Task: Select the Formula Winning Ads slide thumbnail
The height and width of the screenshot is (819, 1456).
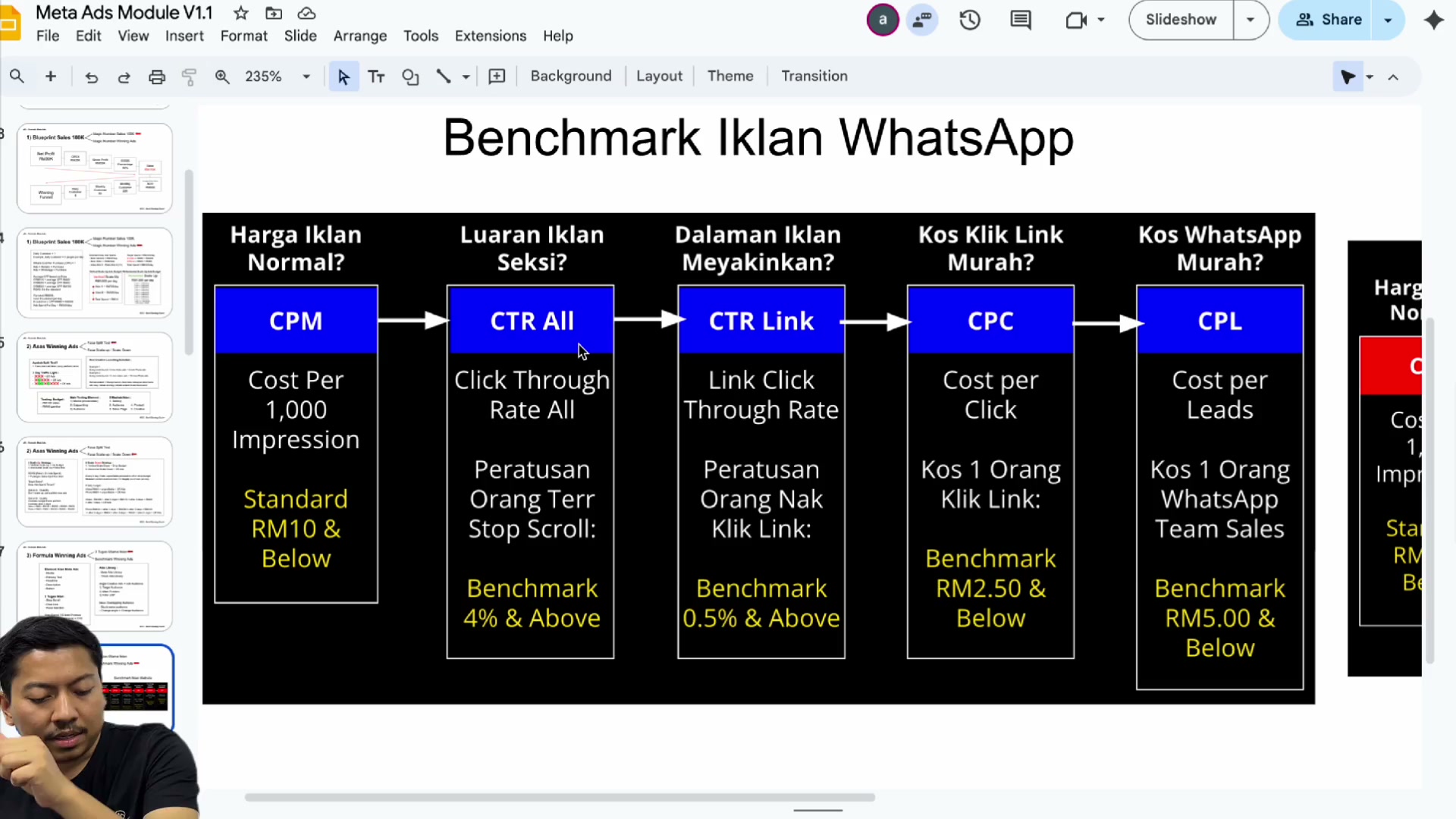Action: click(95, 585)
